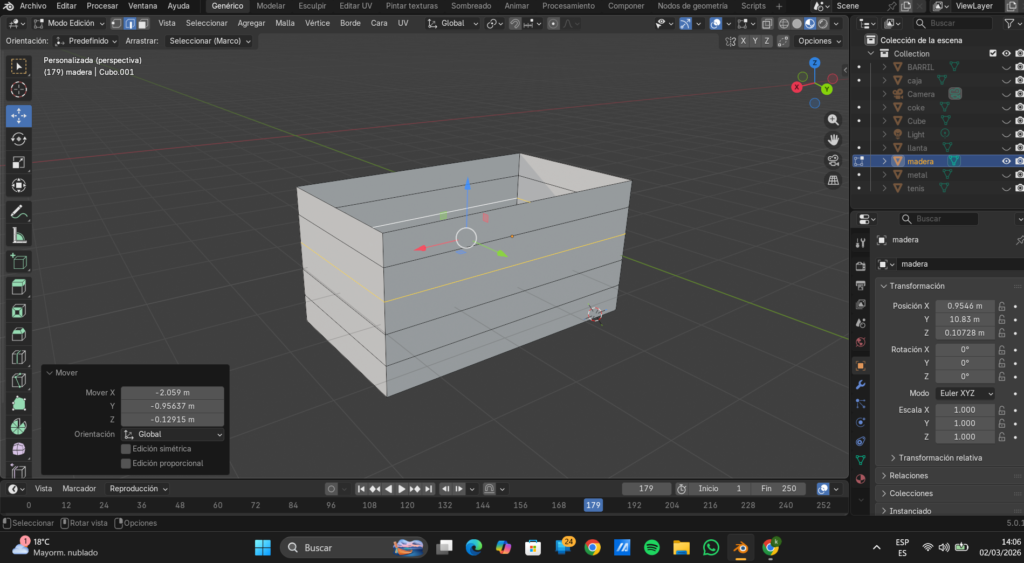Hide the madera object with eye icon

pos(1006,161)
